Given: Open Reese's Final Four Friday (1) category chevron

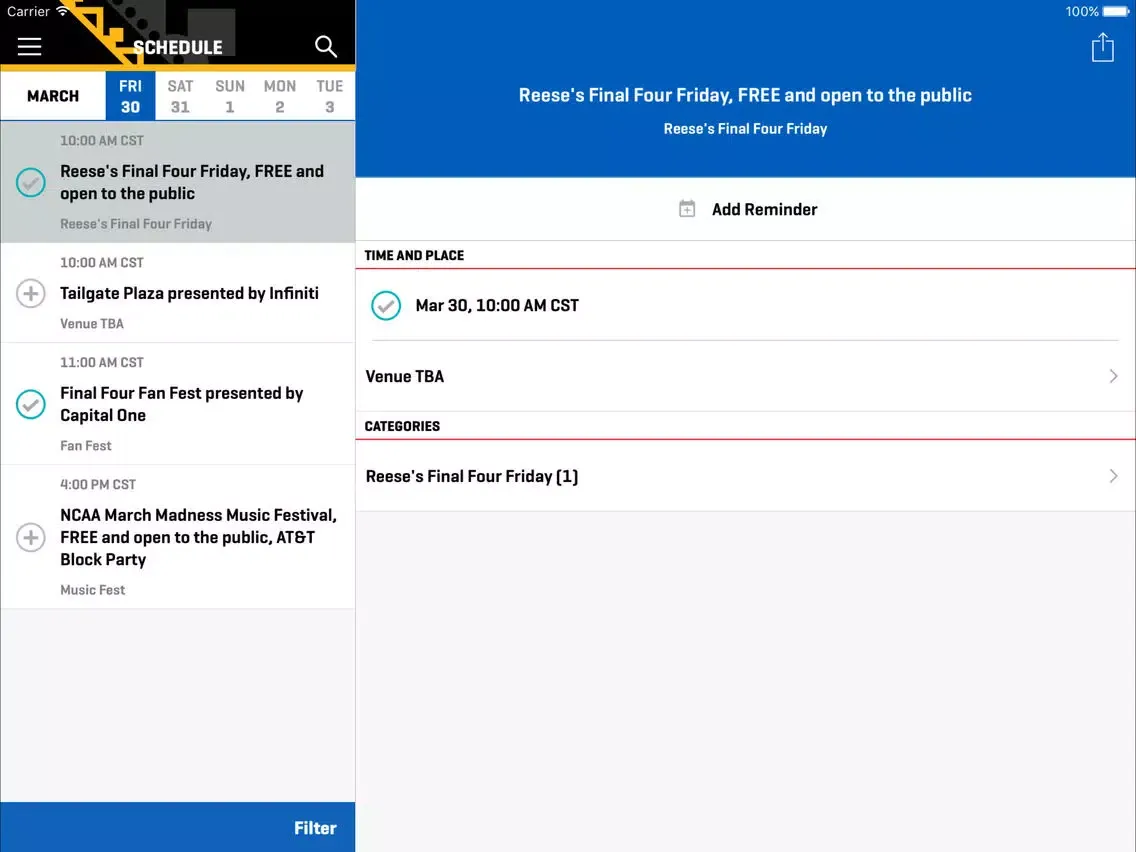Looking at the screenshot, I should 1114,476.
